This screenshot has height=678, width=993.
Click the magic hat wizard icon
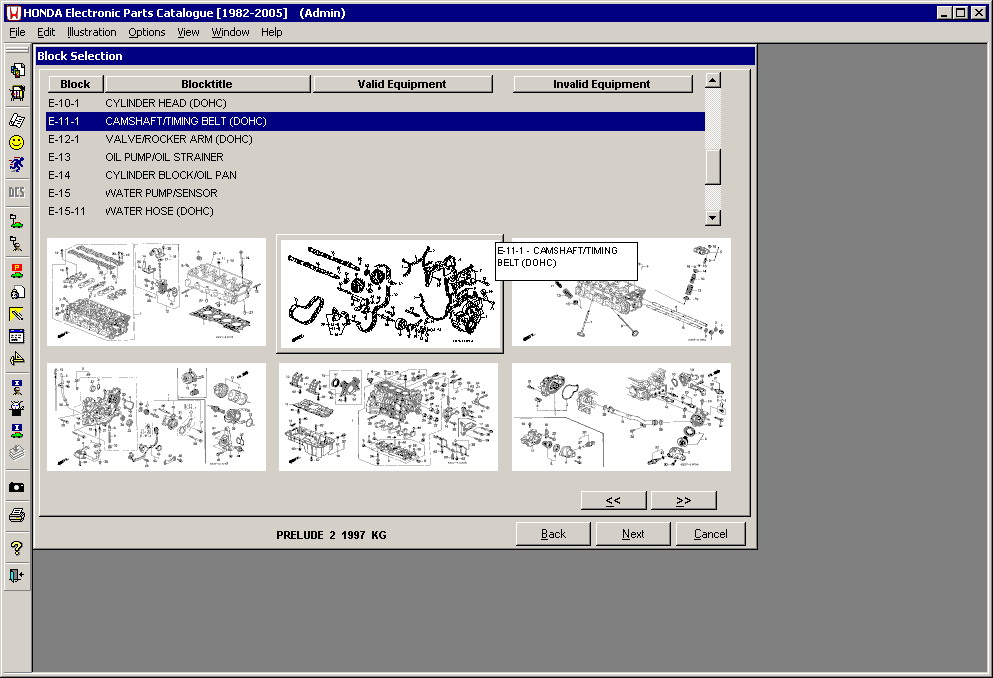click(x=16, y=408)
